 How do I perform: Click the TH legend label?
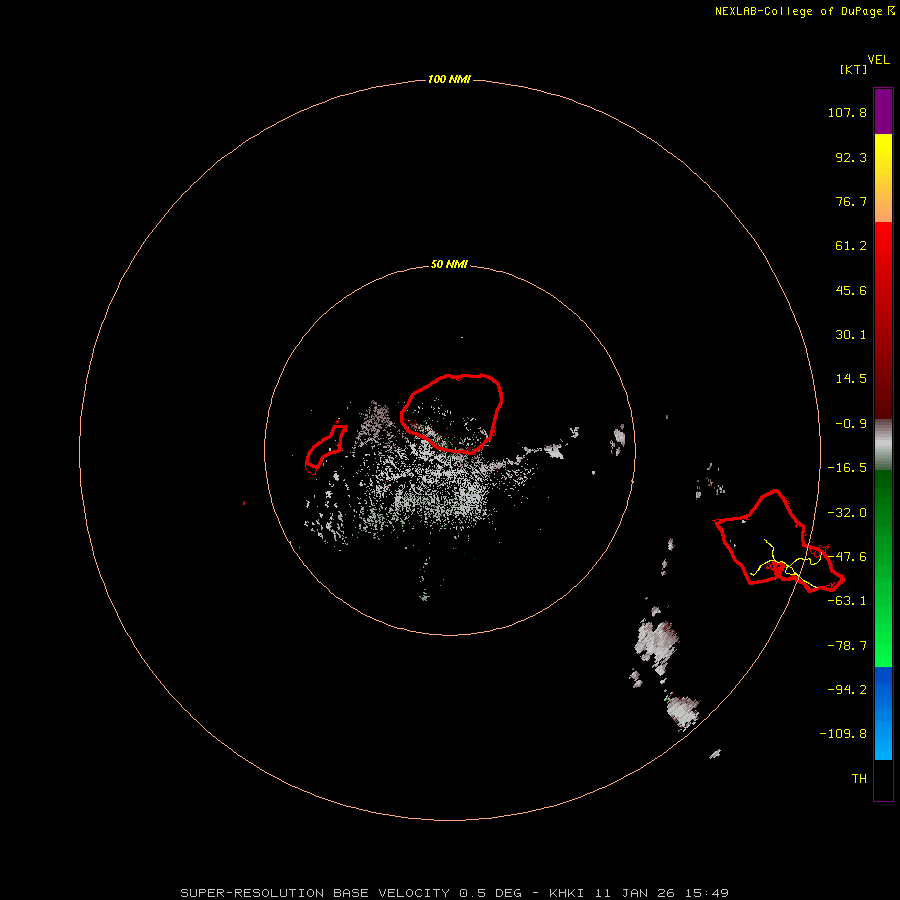(x=859, y=778)
